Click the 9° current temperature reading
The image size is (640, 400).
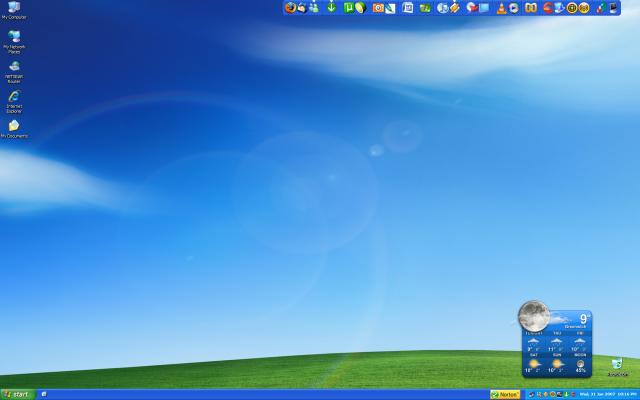coord(585,319)
